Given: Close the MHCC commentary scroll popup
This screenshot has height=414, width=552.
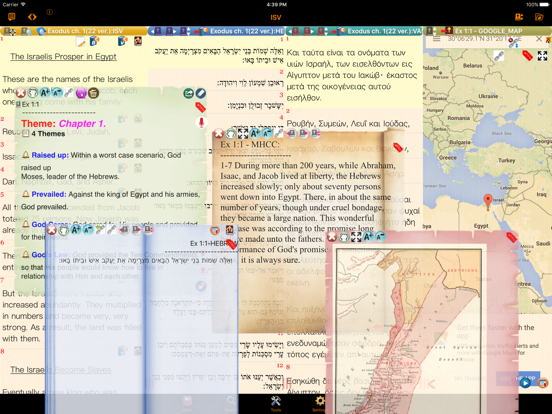Looking at the screenshot, I should (219, 133).
